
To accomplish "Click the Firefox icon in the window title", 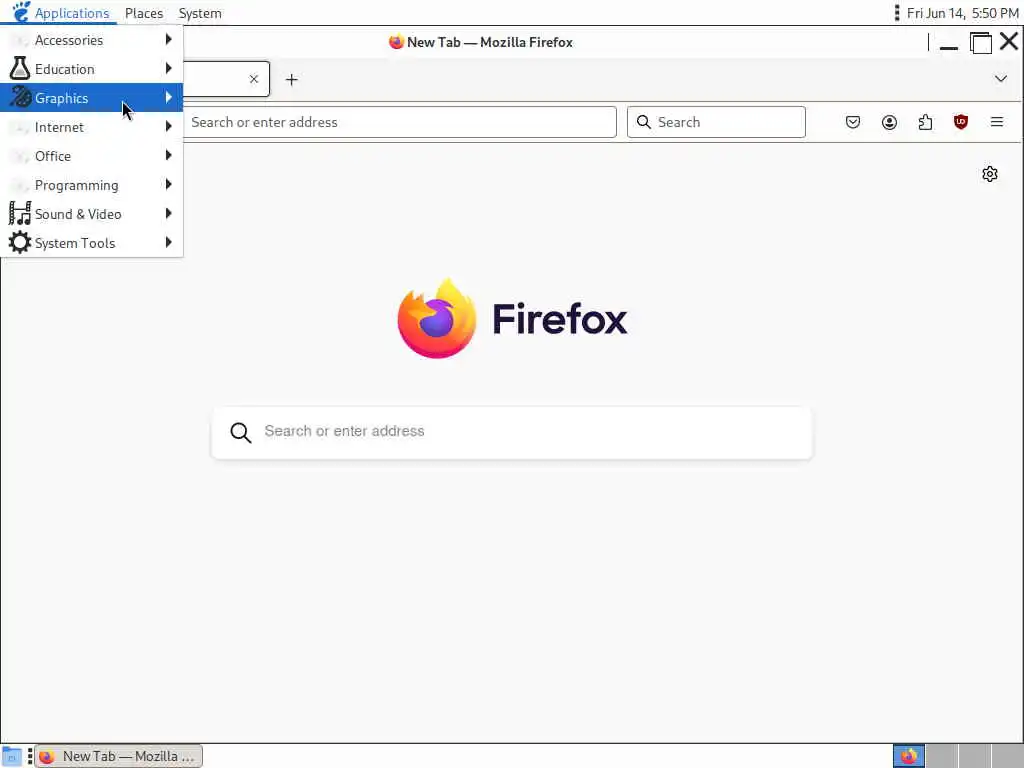I will point(396,42).
